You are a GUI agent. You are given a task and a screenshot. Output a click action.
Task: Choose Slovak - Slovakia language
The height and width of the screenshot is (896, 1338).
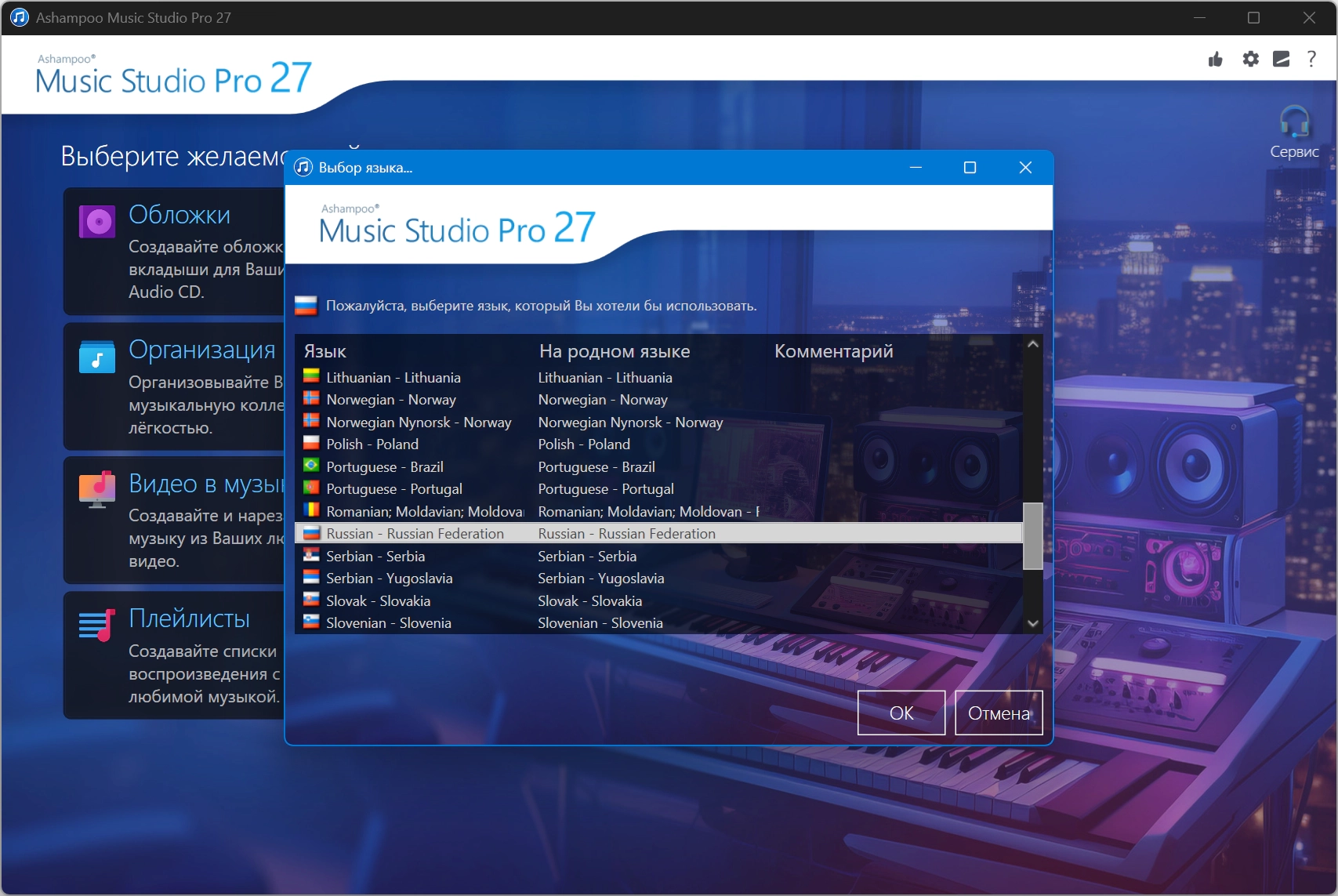379,600
